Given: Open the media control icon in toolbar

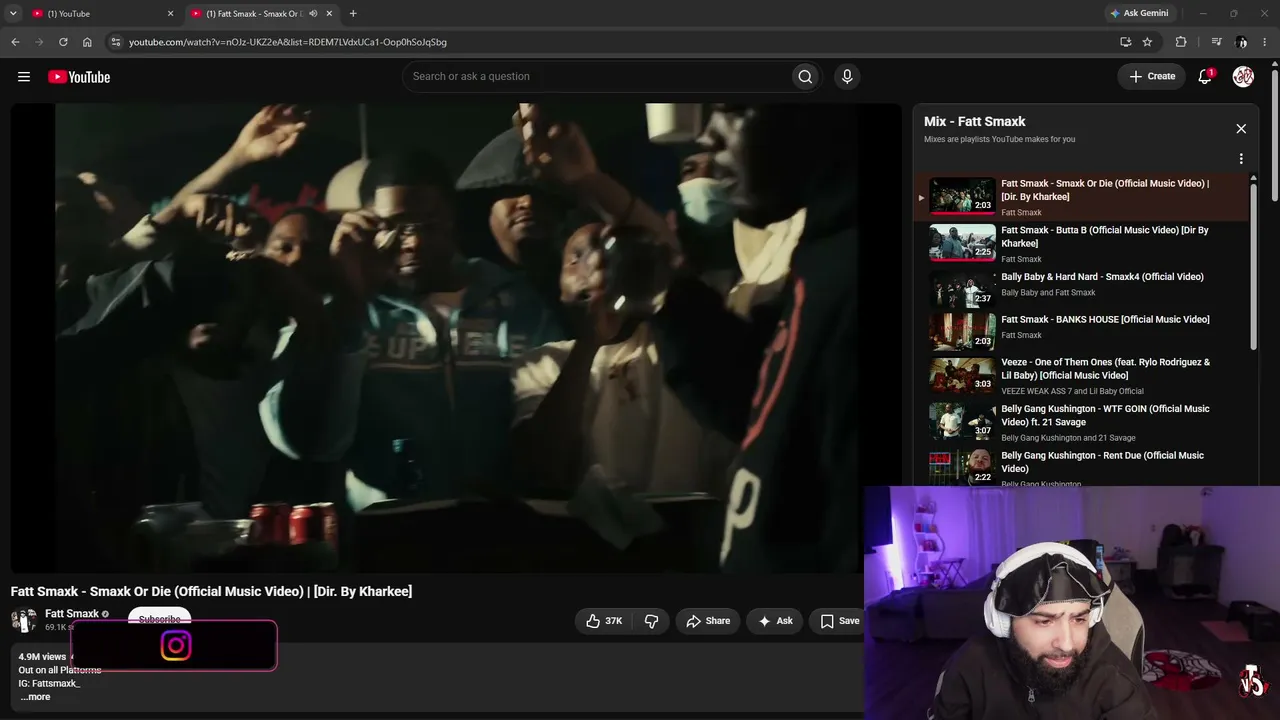Looking at the screenshot, I should point(1216,42).
